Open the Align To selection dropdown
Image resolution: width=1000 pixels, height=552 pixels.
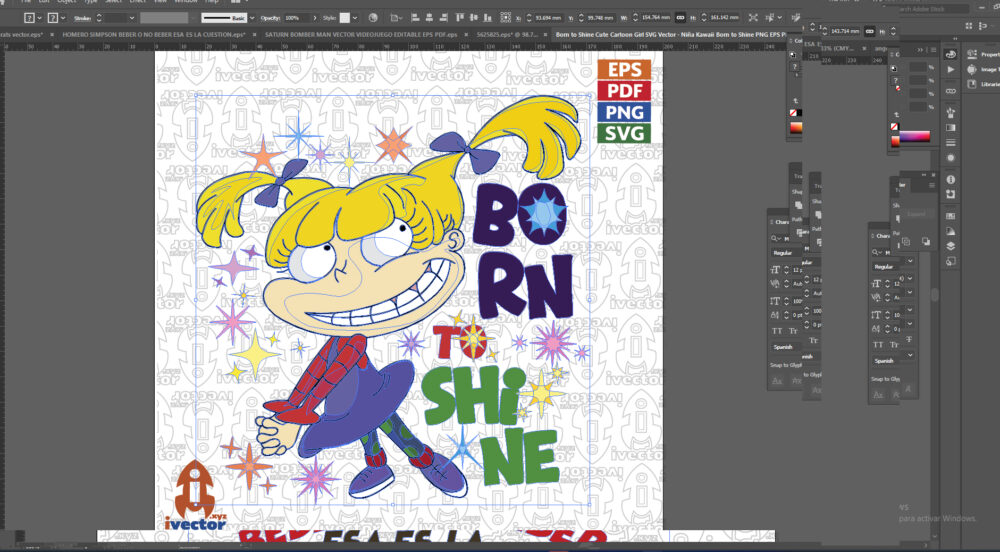tap(396, 18)
